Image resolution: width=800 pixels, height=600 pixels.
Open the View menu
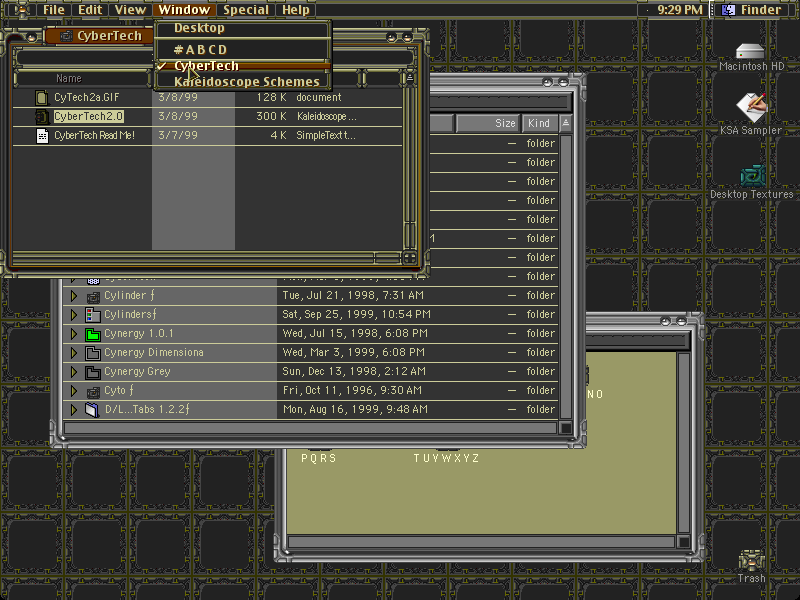(x=130, y=10)
